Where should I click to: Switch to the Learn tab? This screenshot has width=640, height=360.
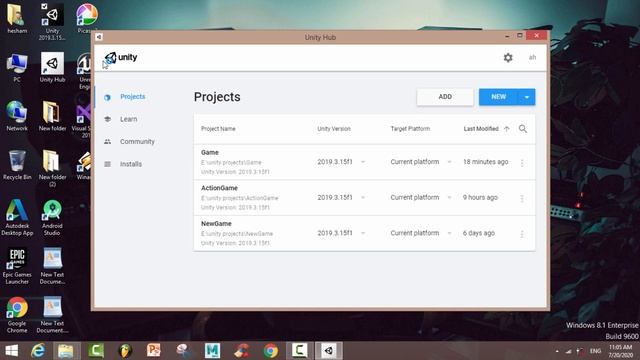point(129,119)
